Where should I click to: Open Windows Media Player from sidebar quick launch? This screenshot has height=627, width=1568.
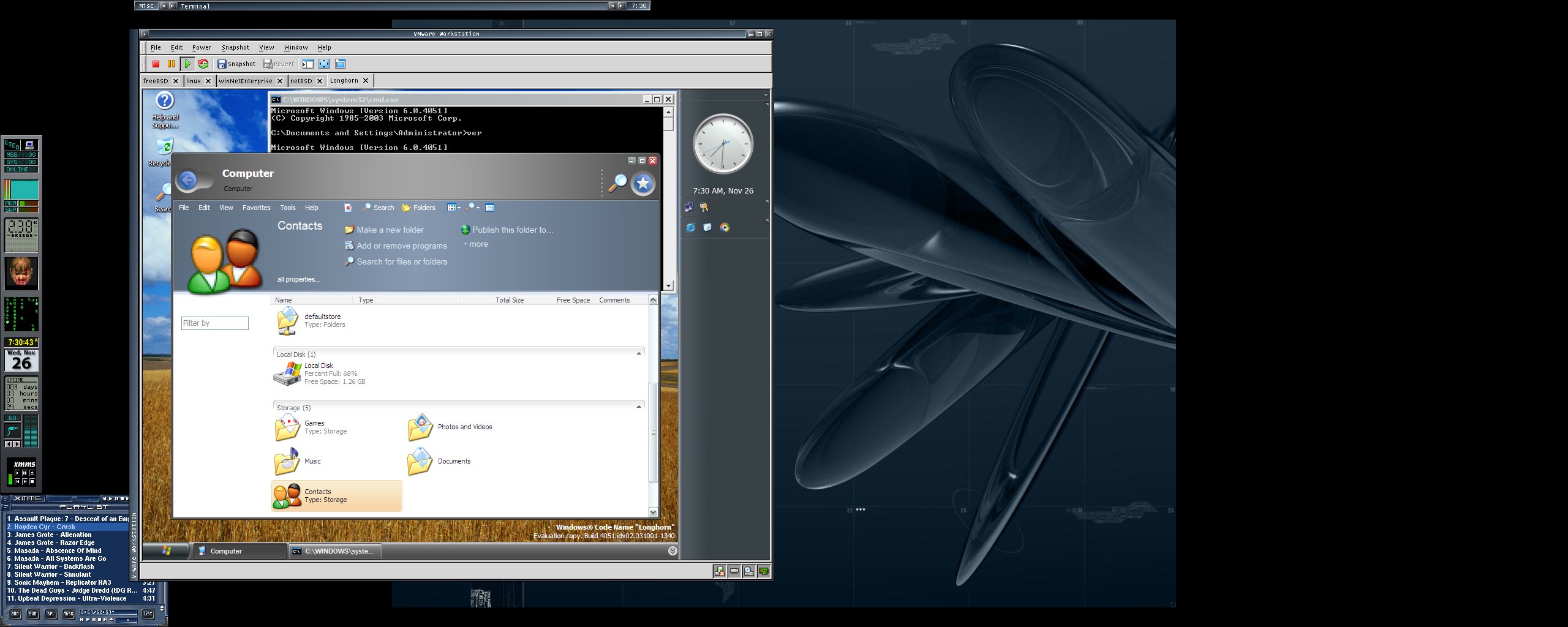pyautogui.click(x=725, y=227)
